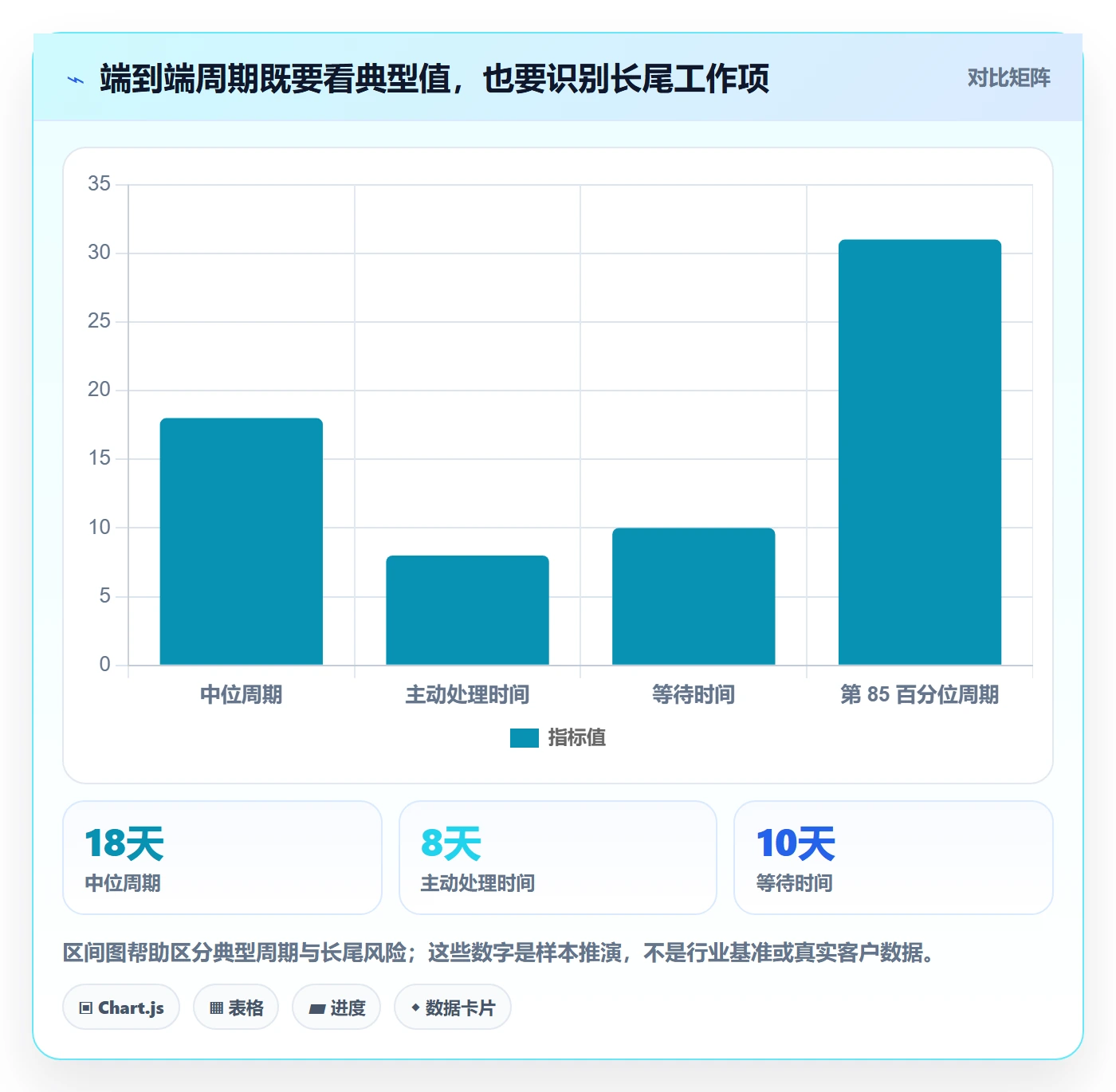Image resolution: width=1116 pixels, height=1092 pixels.
Task: Click the grid icon on the 表格 tag
Action: click(216, 1008)
